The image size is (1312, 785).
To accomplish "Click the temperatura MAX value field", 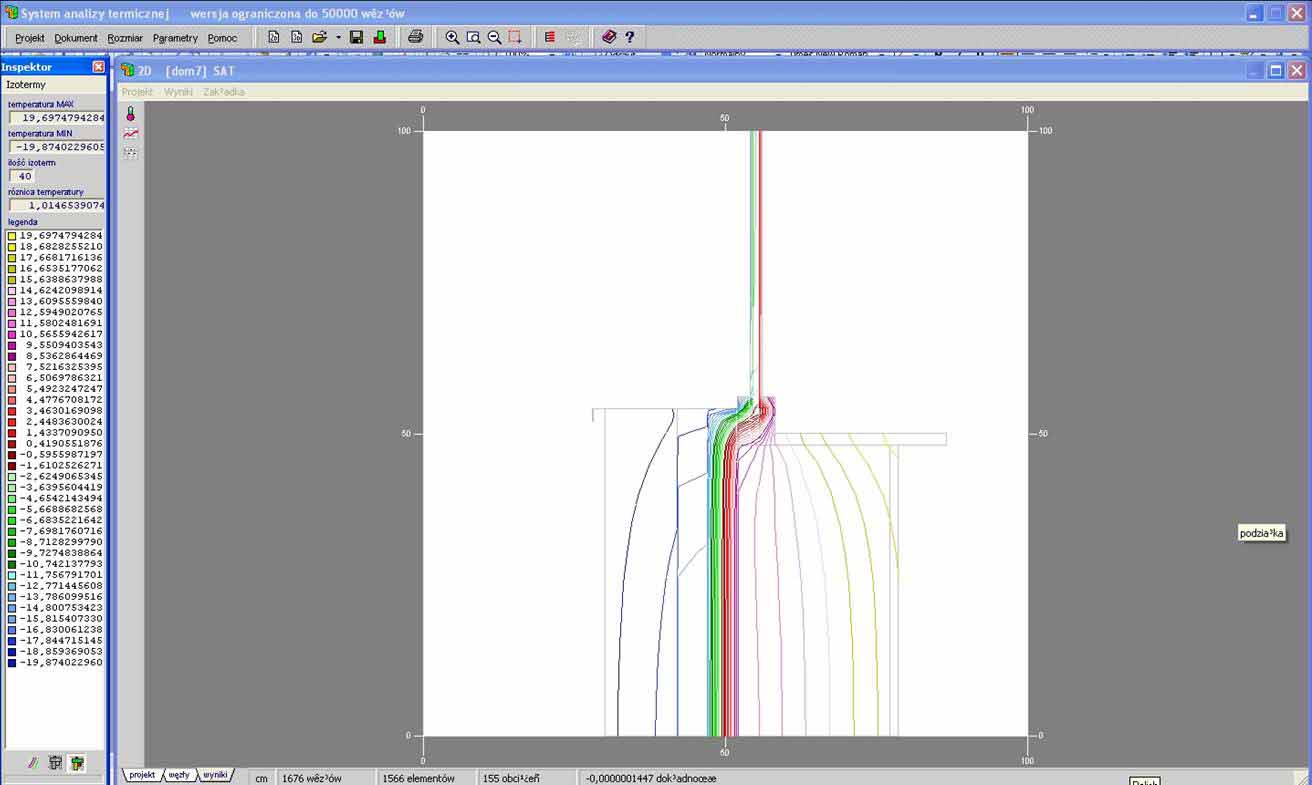I will 57,118.
